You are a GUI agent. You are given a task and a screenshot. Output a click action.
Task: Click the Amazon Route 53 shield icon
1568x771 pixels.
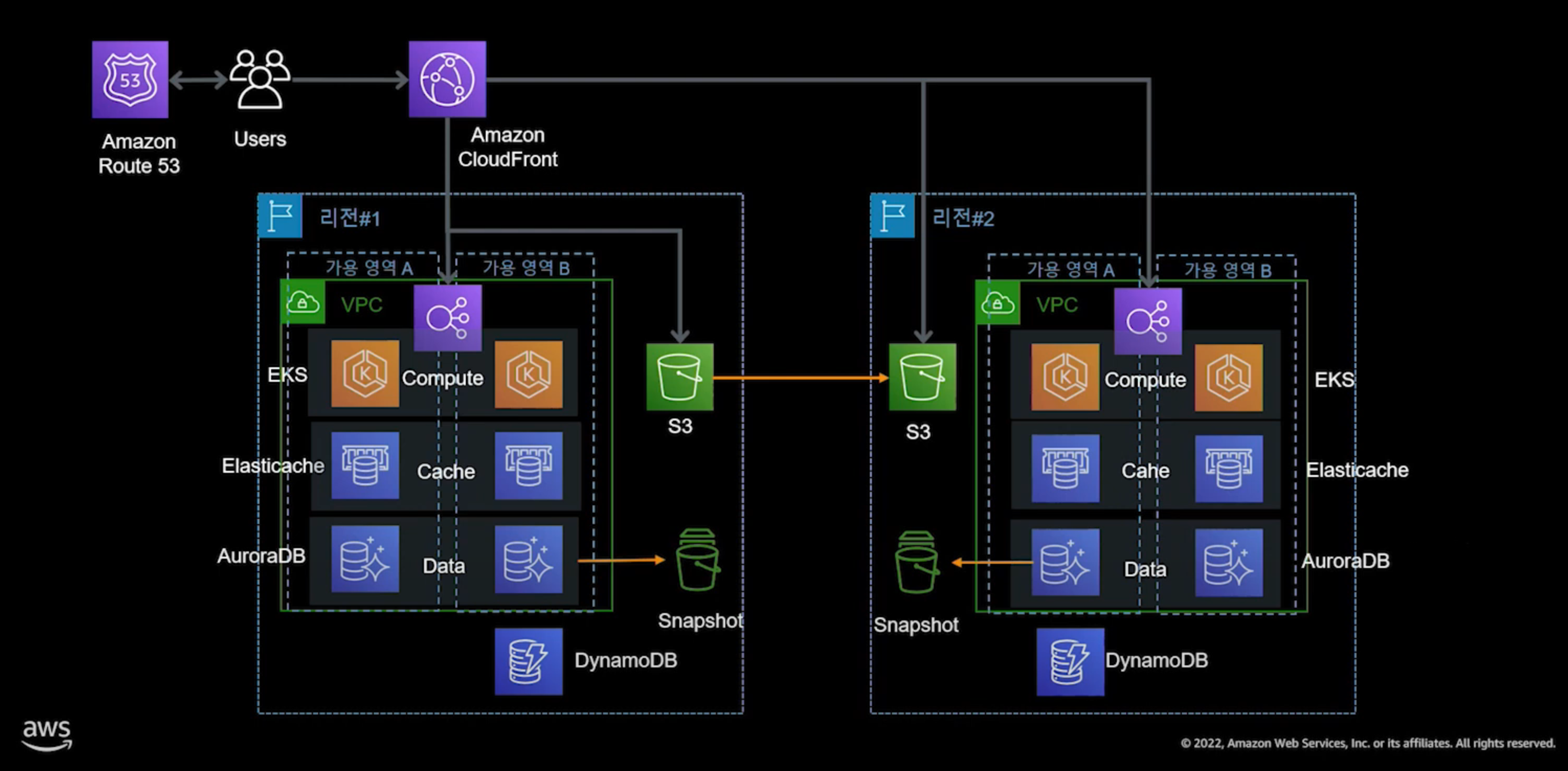pos(130,80)
